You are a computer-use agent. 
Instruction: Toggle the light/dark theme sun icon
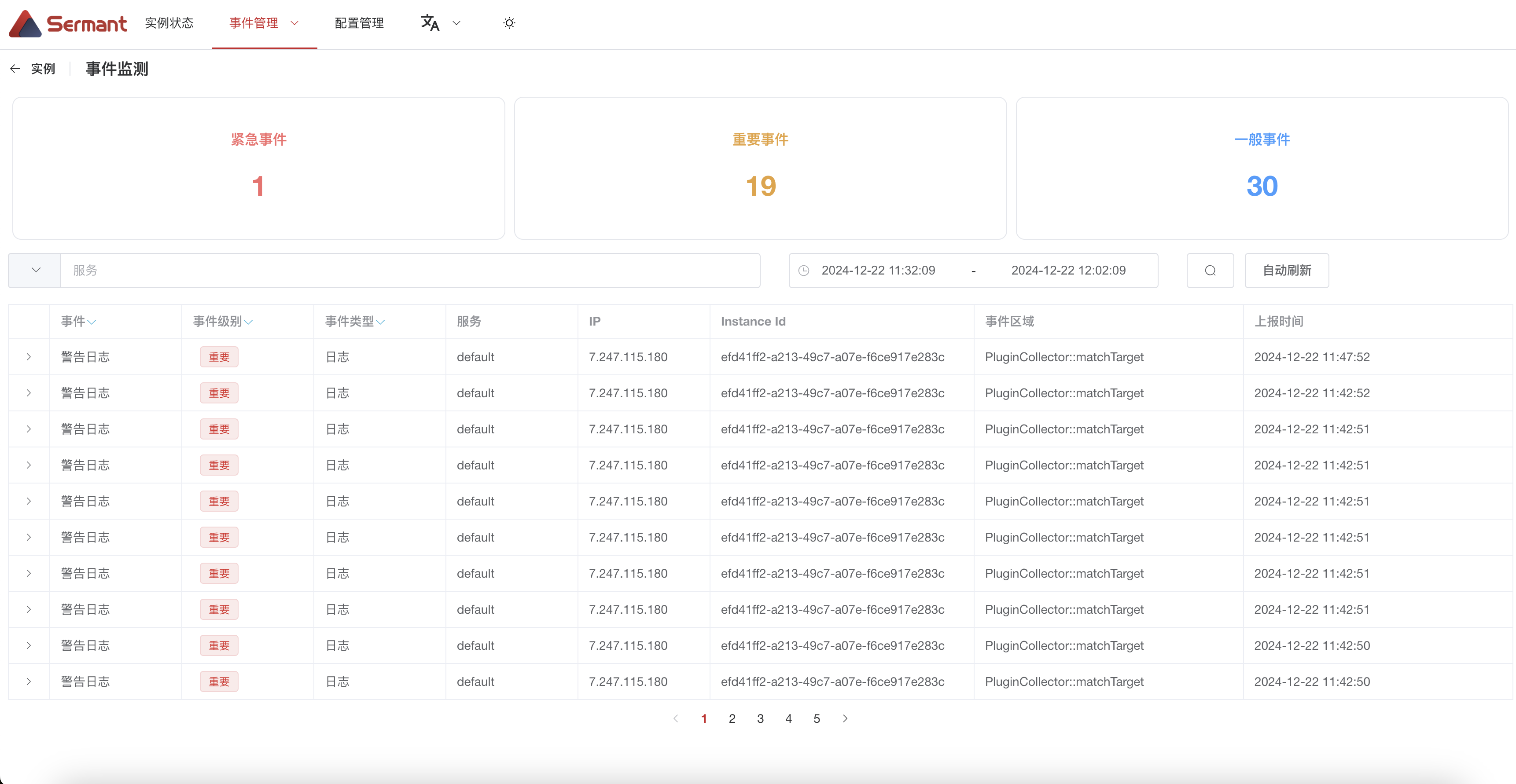(x=509, y=23)
